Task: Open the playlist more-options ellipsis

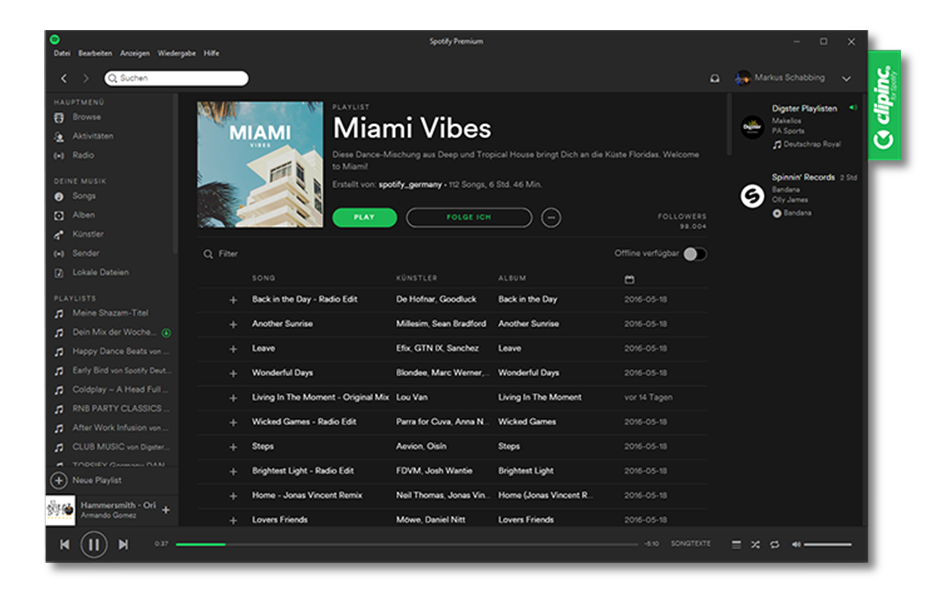Action: pyautogui.click(x=551, y=217)
